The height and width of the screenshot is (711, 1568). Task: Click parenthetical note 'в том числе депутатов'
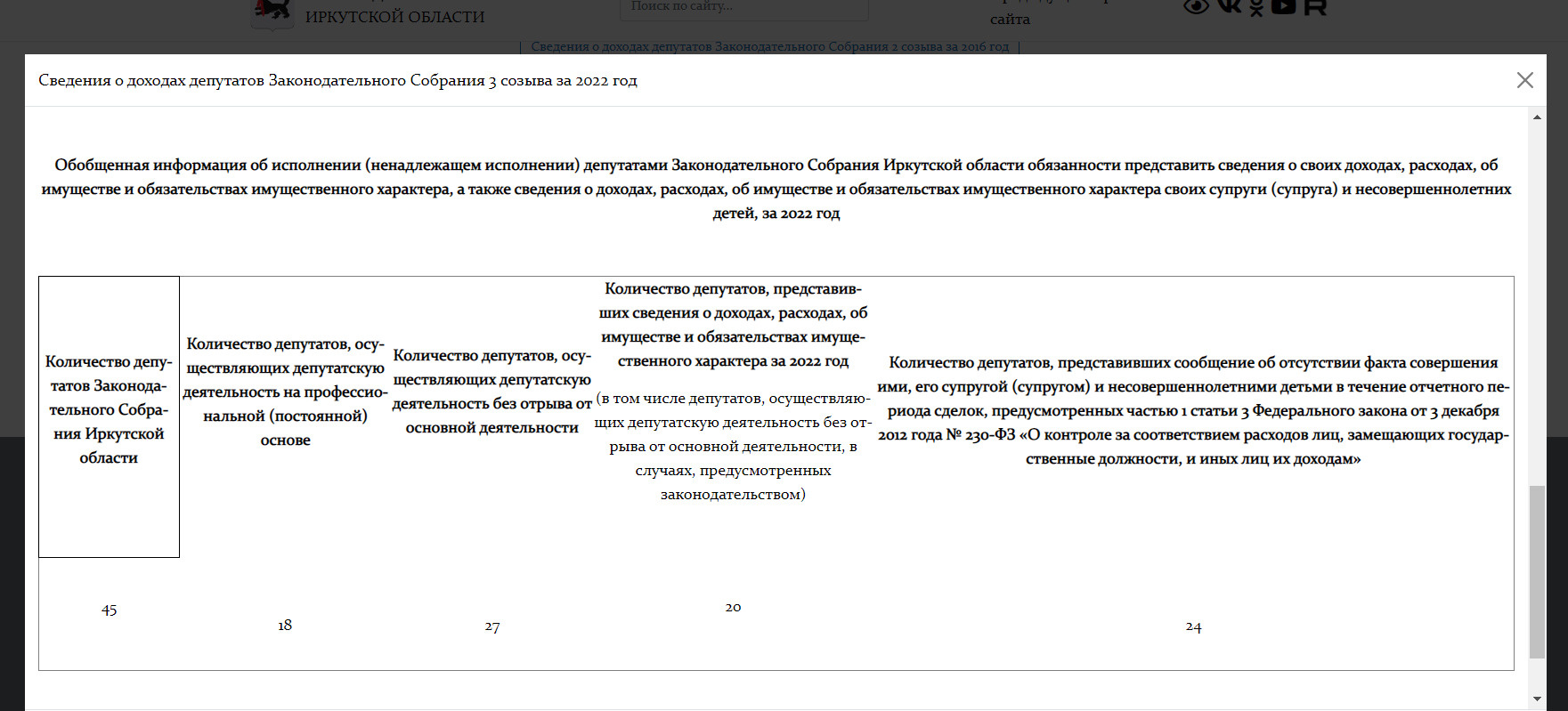733,446
